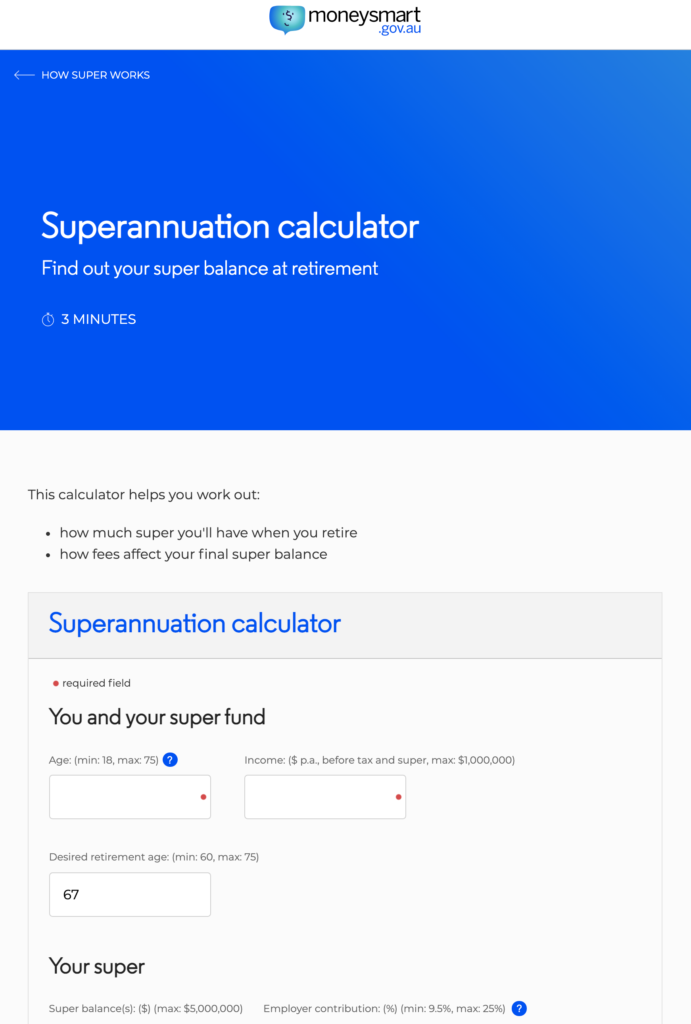Click the Super balance(s) label text
Viewport: 691px width, 1024px height.
coord(146,1008)
